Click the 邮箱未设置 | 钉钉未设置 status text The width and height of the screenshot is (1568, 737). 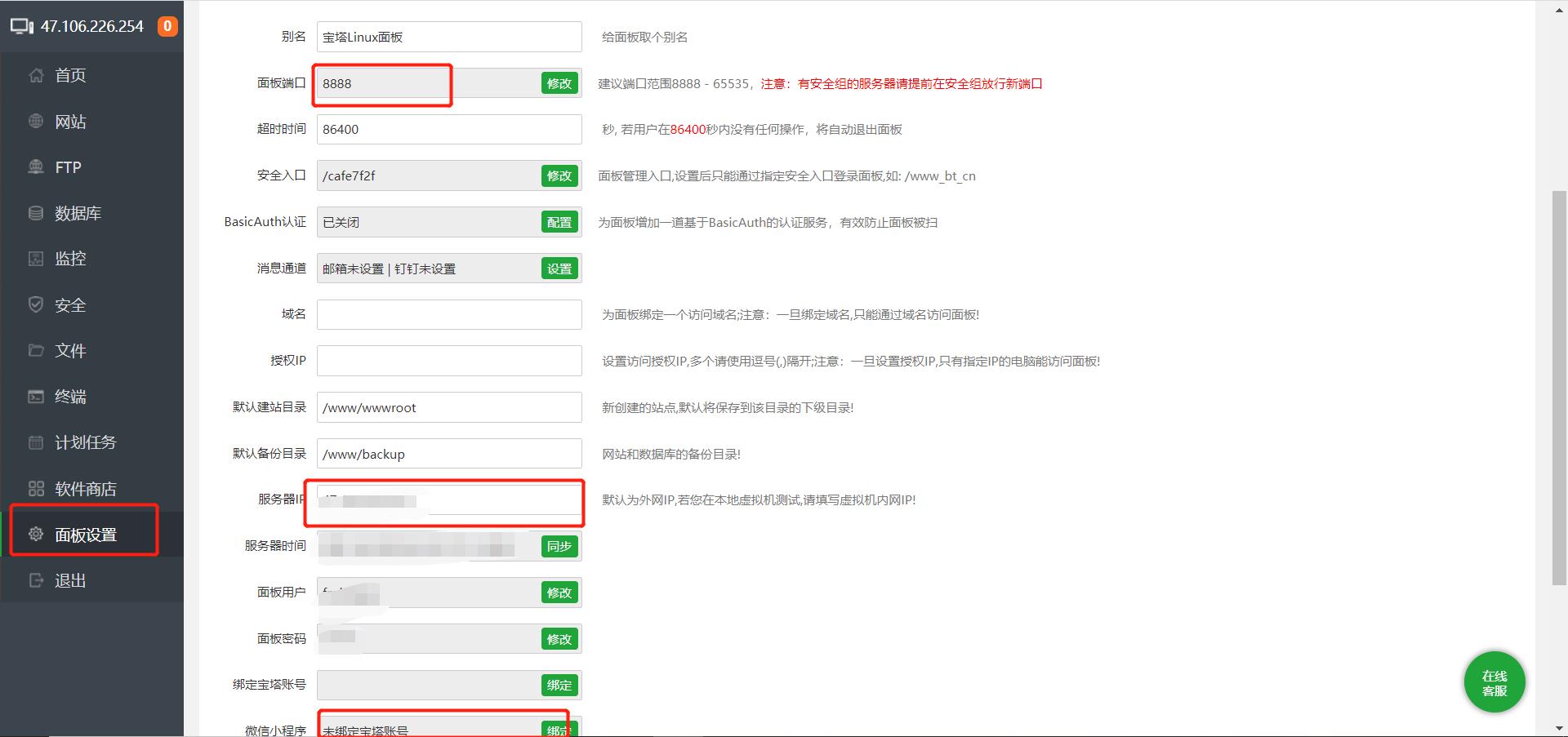point(389,269)
